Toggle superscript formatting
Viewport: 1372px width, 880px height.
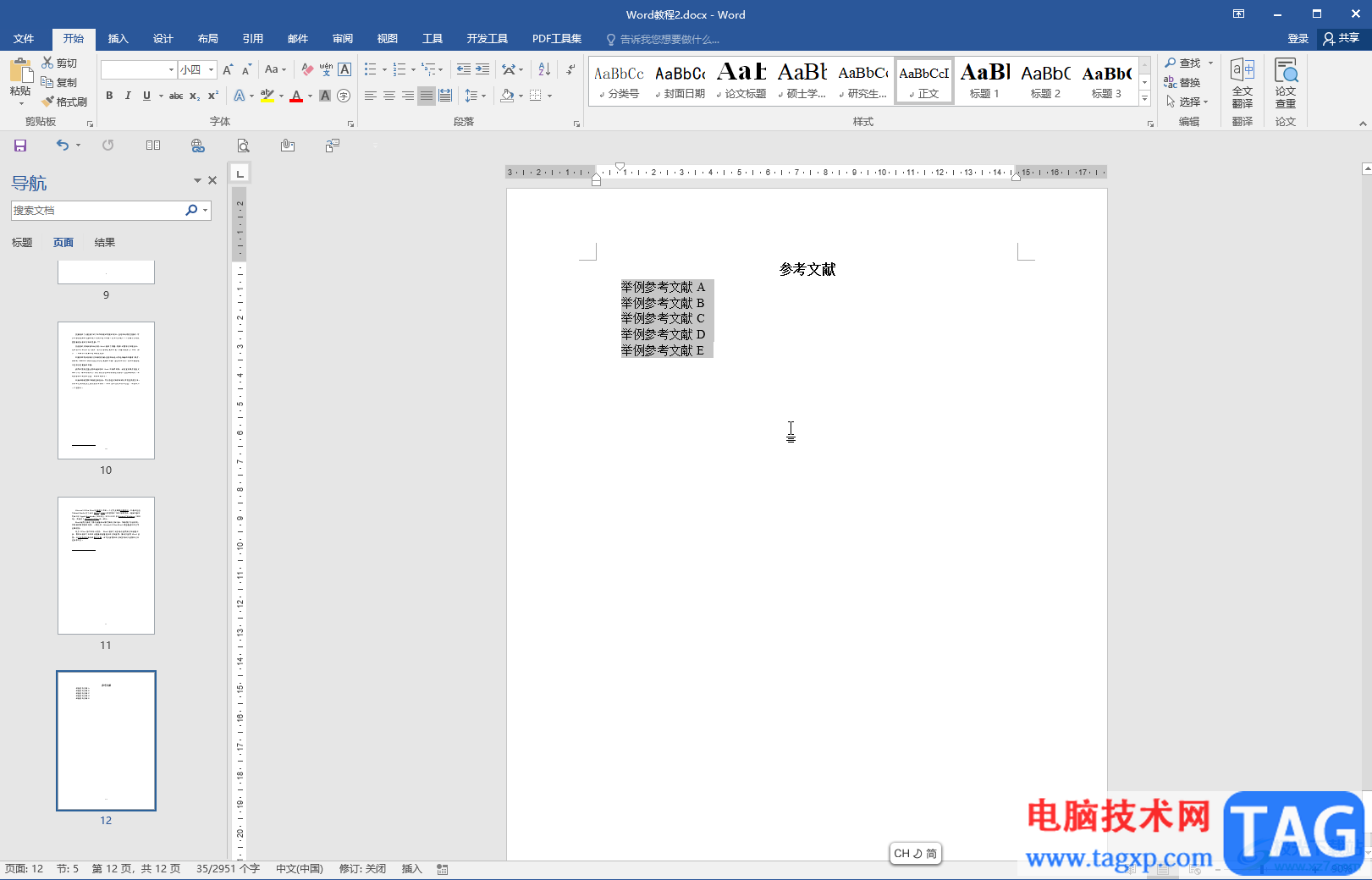[213, 96]
